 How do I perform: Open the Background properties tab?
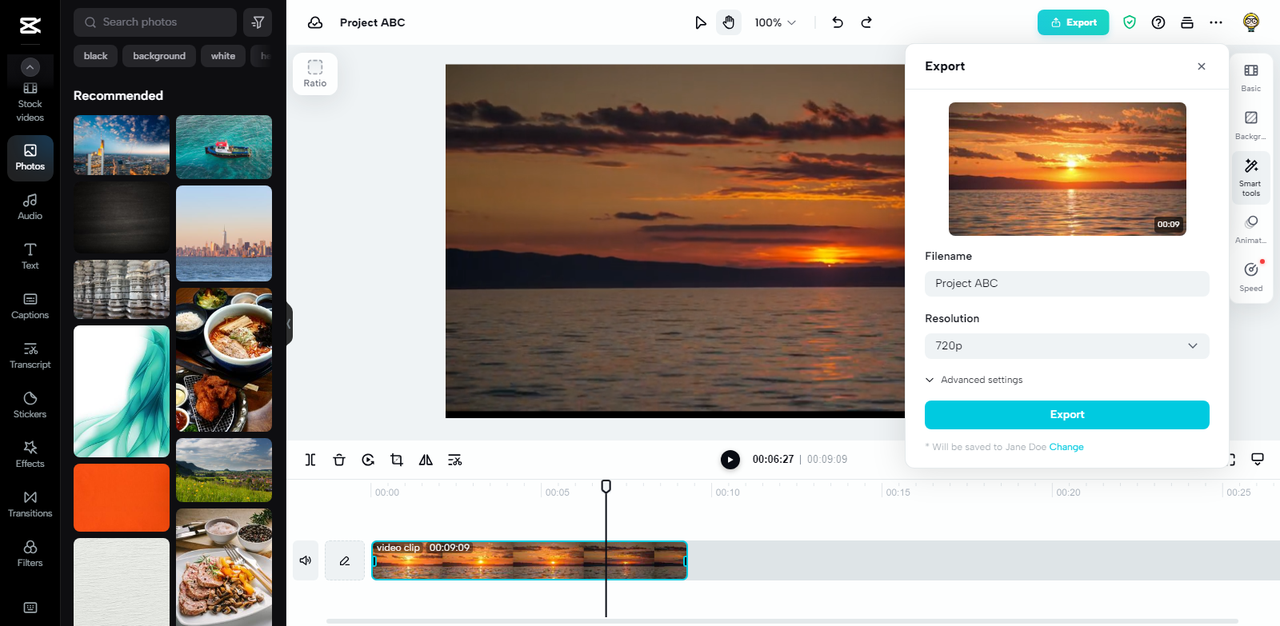1251,125
